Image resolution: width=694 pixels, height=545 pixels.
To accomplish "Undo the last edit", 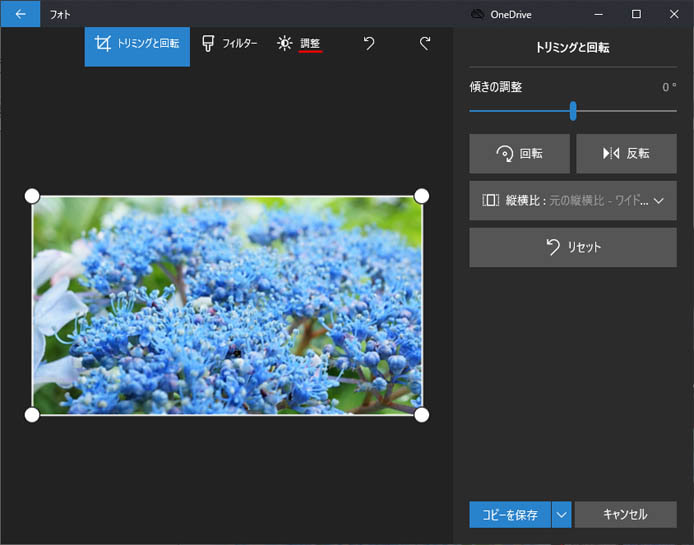I will (x=369, y=43).
